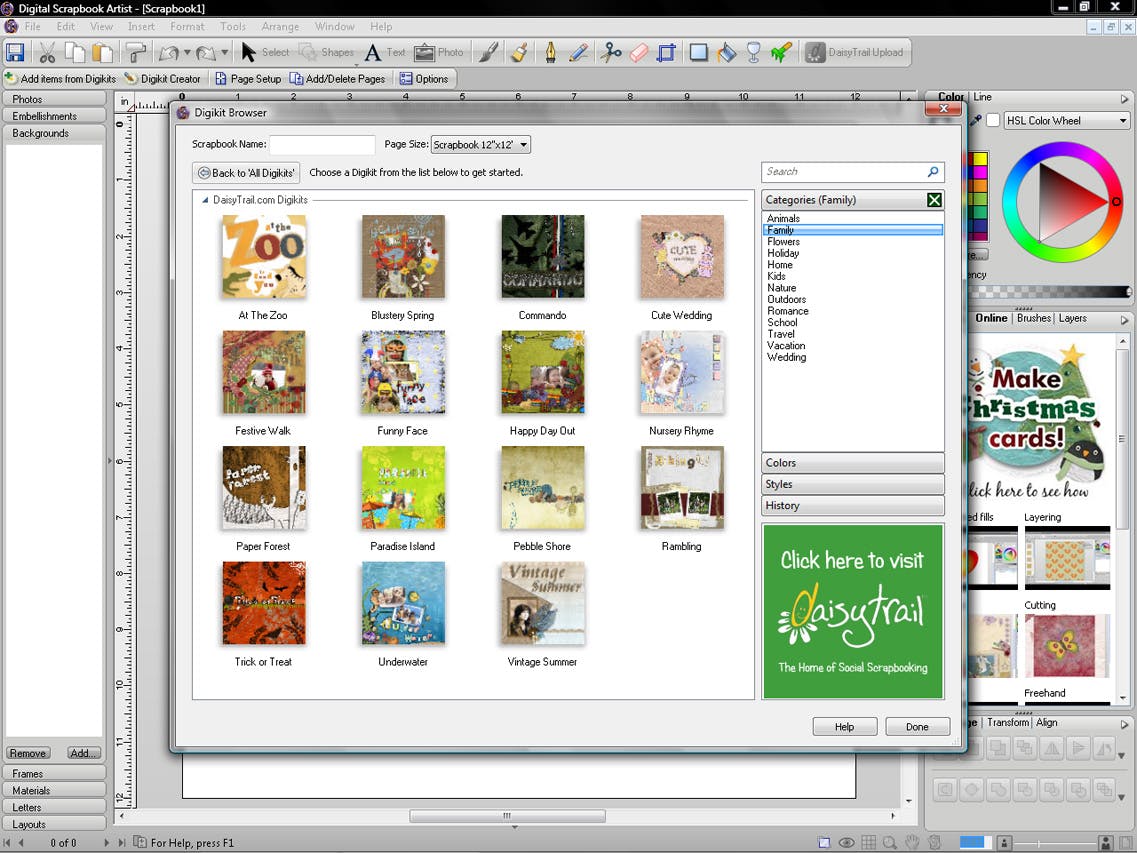Click the Paste clipboard icon in toolbar
1137x853 pixels.
[x=103, y=52]
